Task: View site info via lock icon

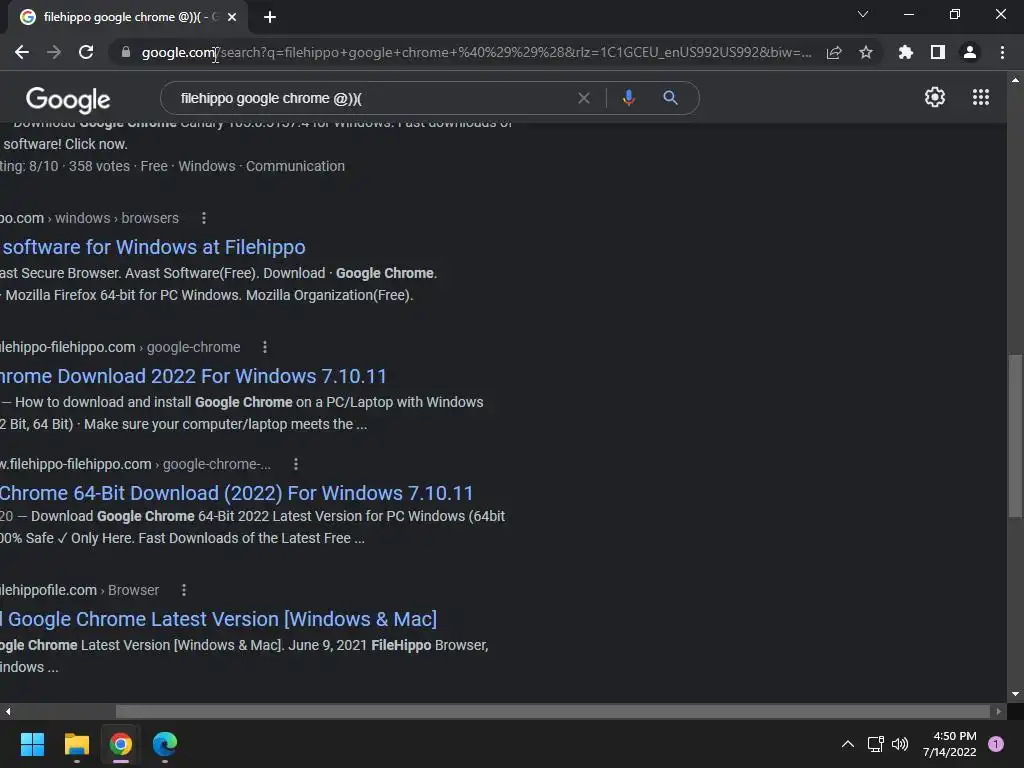Action: tap(125, 52)
